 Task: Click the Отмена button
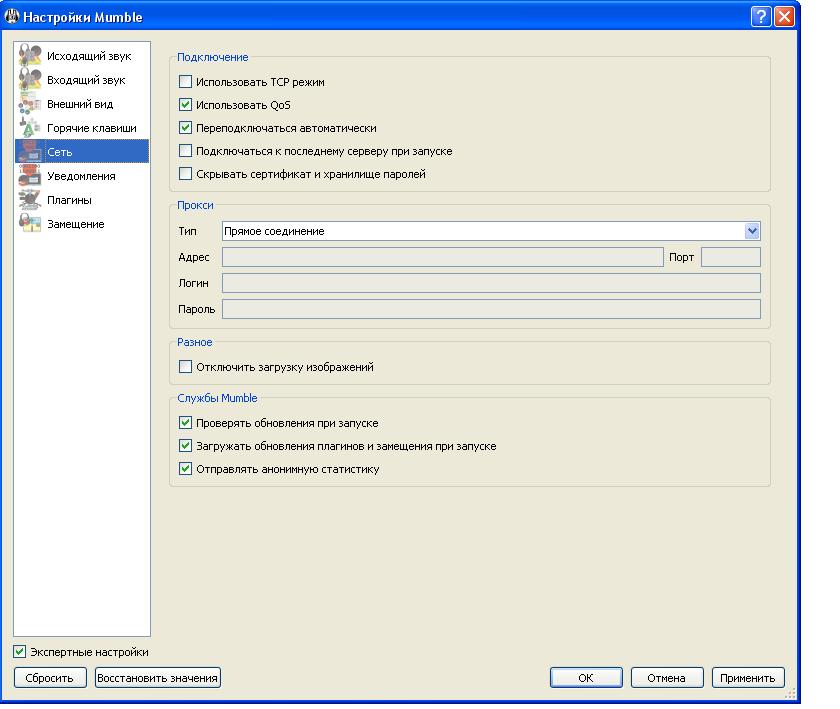666,678
